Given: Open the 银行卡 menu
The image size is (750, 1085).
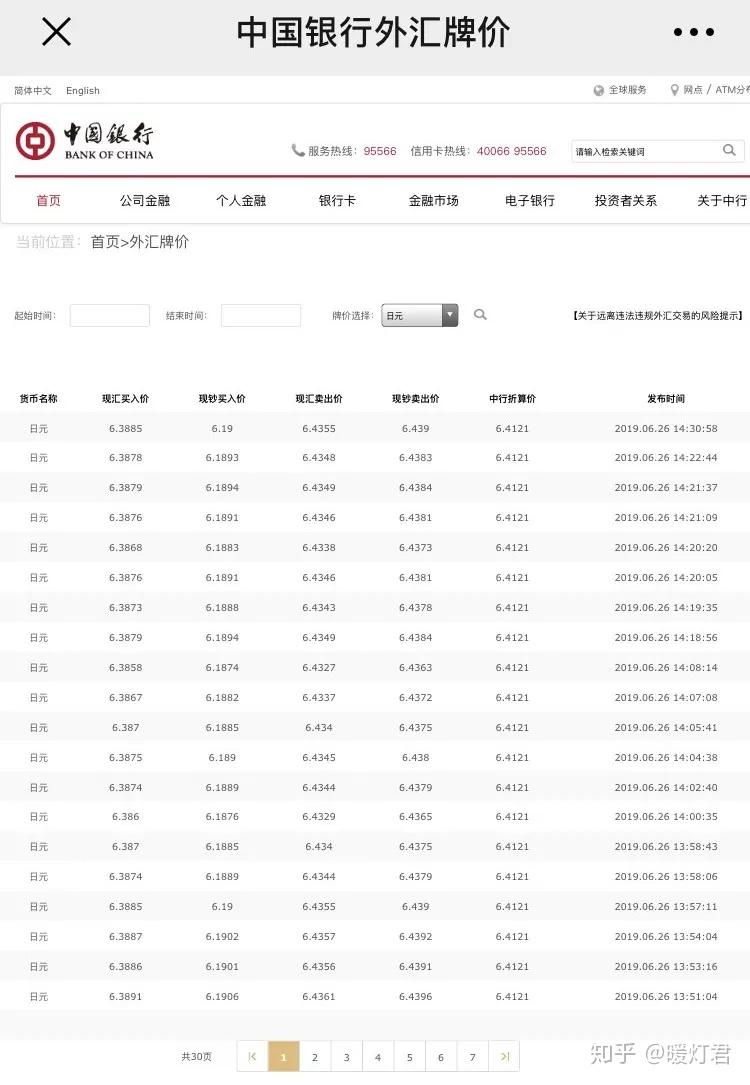Looking at the screenshot, I should click(x=337, y=201).
